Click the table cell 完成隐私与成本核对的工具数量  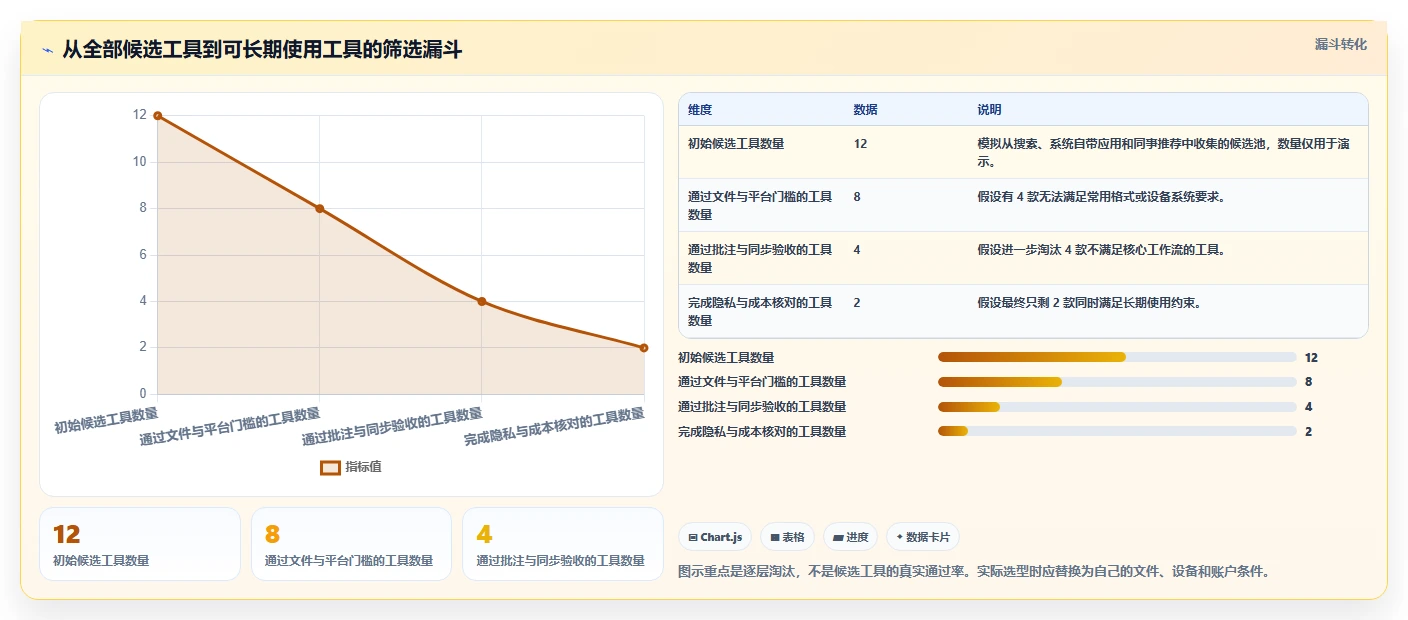tap(760, 311)
